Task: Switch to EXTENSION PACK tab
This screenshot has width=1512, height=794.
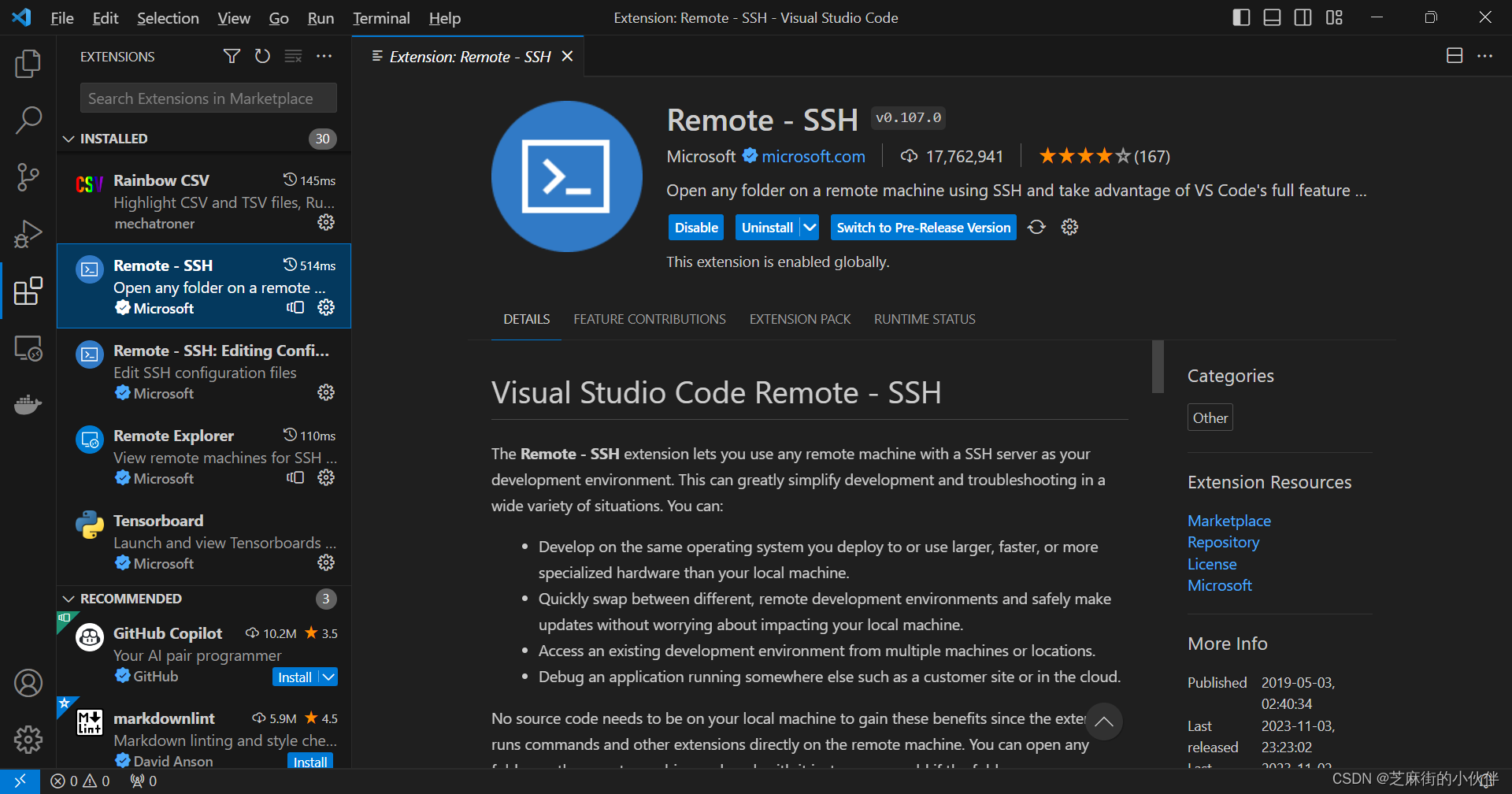Action: click(x=800, y=319)
